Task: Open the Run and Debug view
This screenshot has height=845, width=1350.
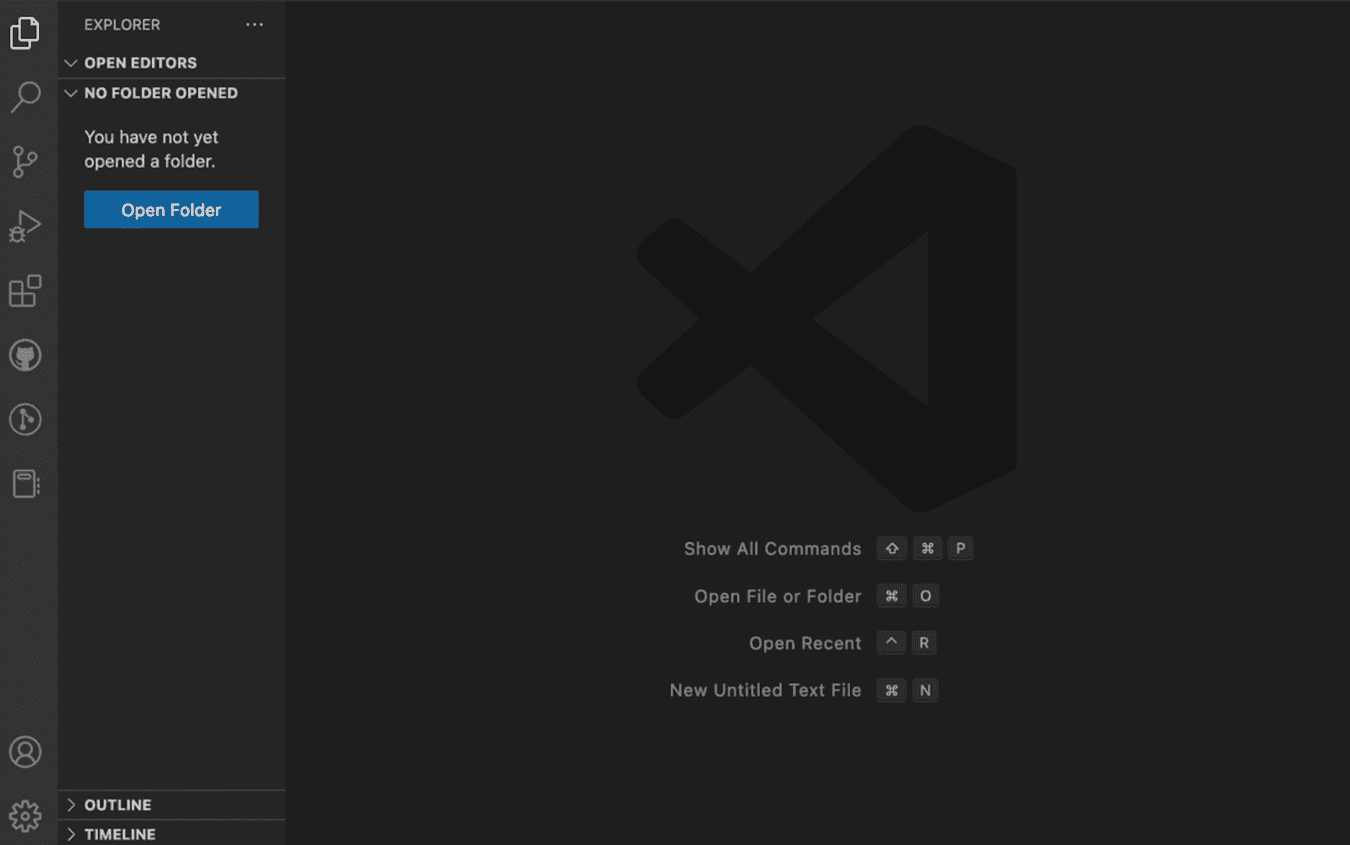Action: [25, 226]
